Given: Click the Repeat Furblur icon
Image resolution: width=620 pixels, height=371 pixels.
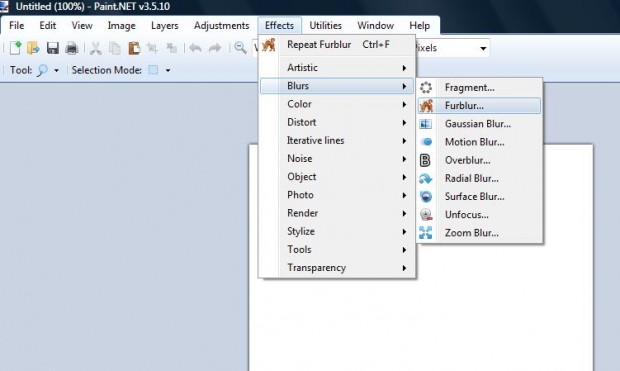Looking at the screenshot, I should (x=269, y=45).
